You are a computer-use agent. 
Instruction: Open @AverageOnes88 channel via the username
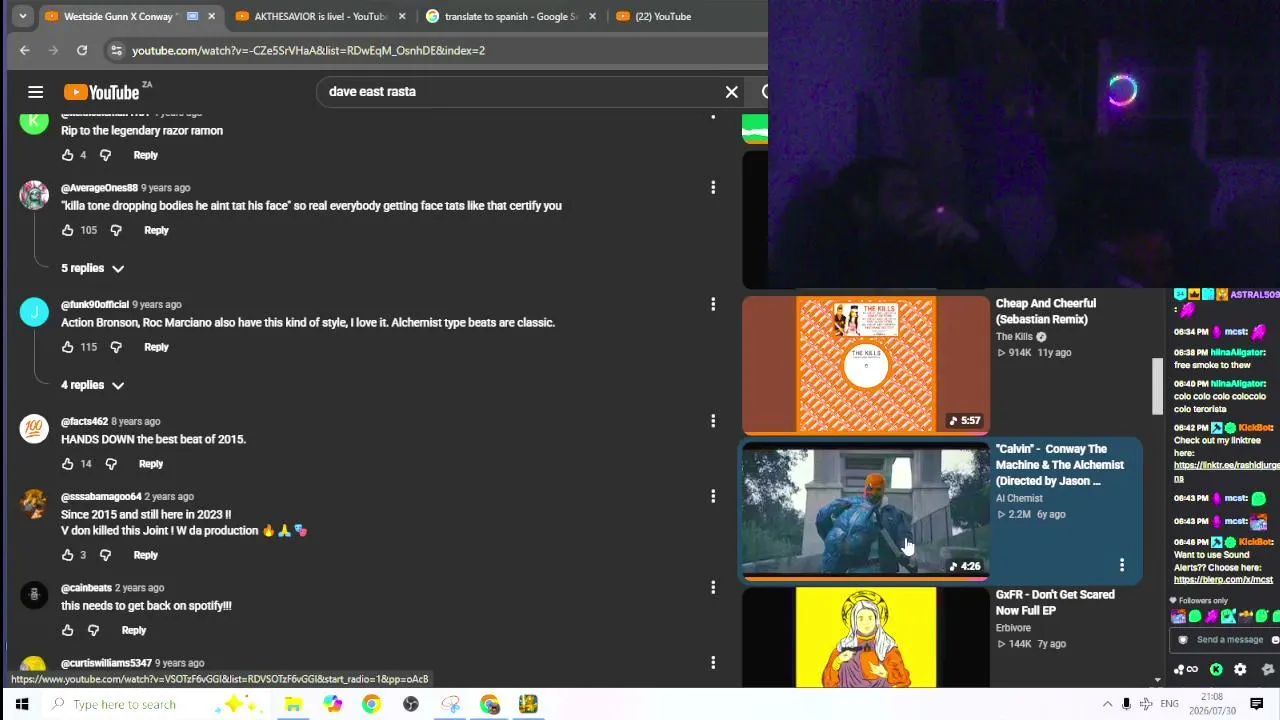coord(99,188)
